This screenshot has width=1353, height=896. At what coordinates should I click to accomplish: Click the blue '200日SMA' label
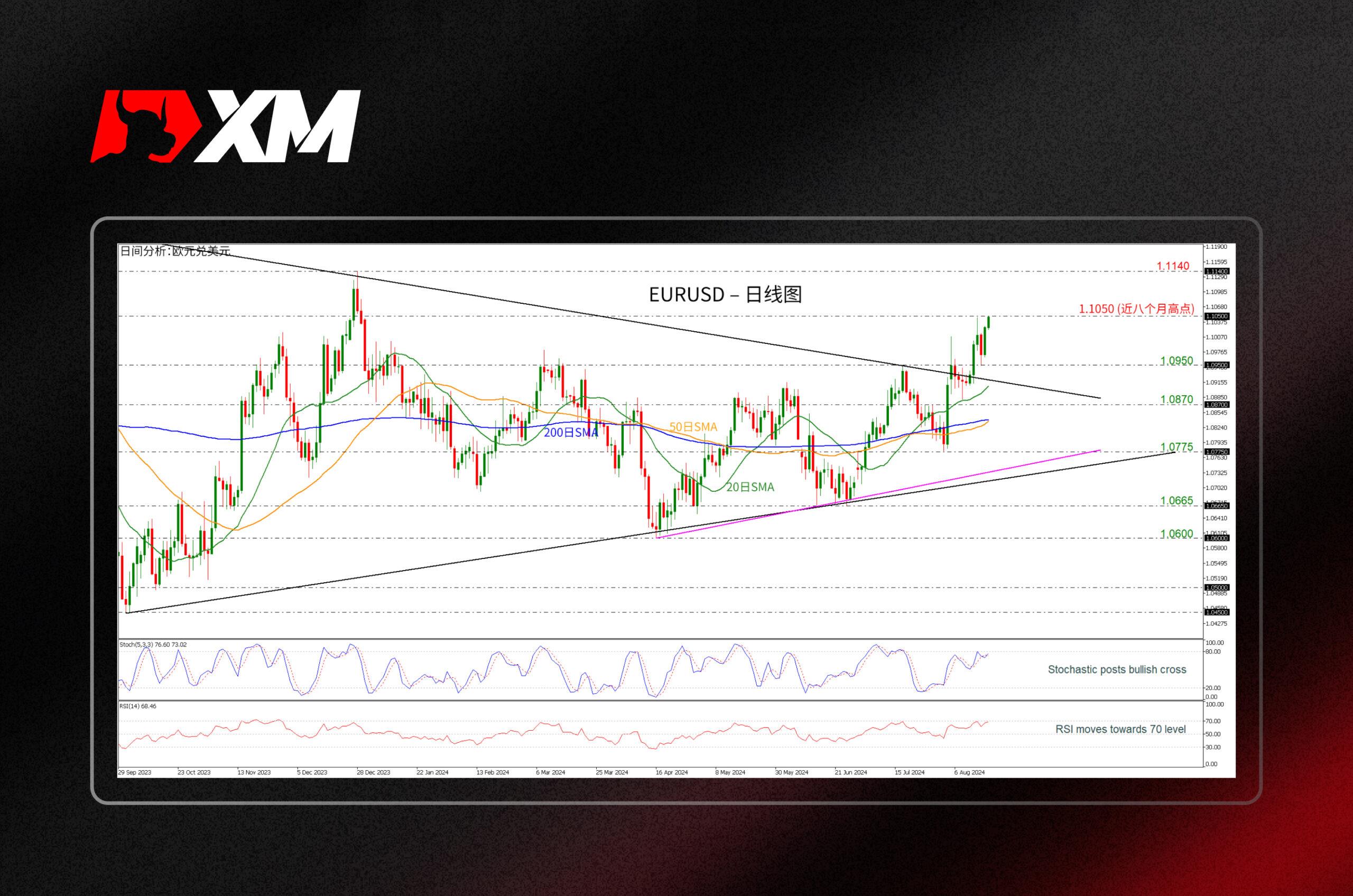[x=570, y=433]
